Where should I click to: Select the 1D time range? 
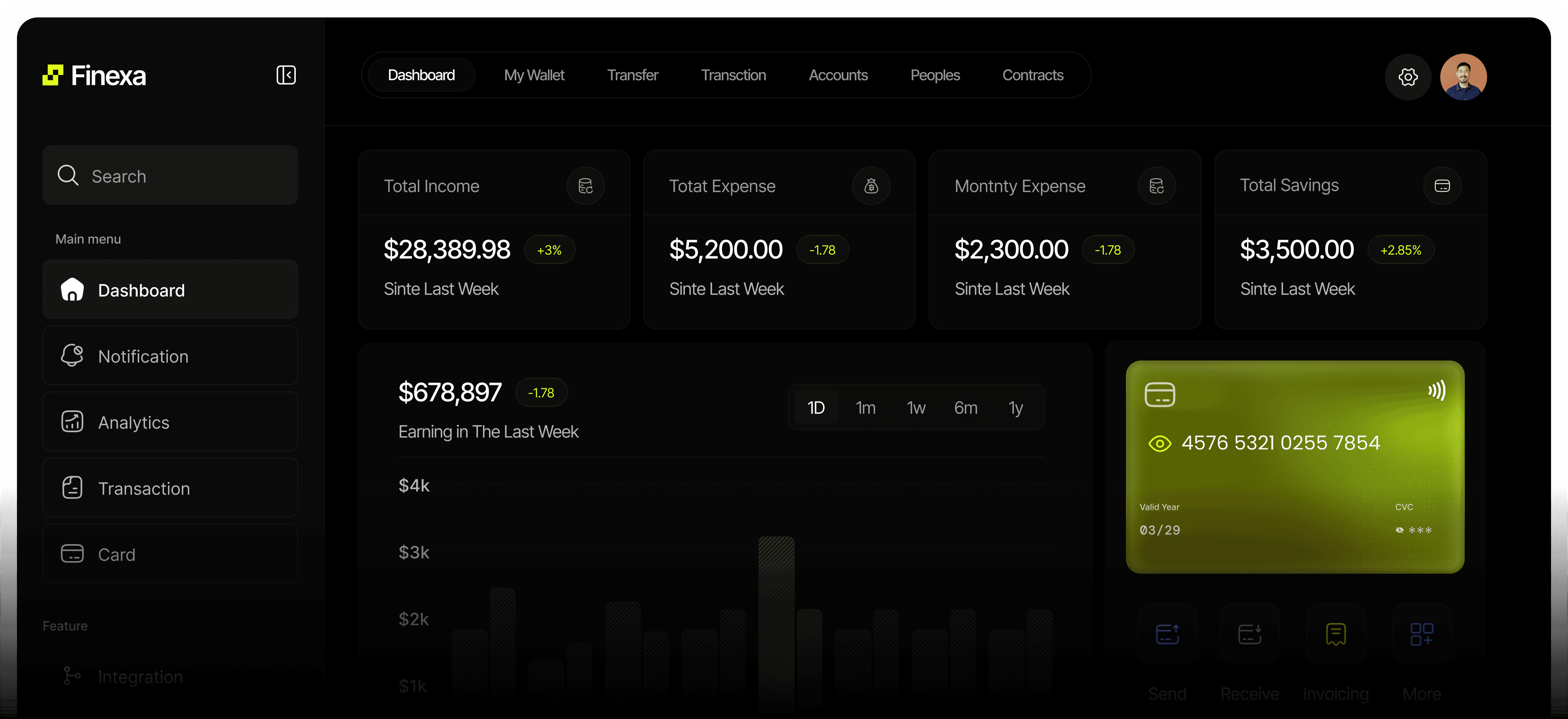coord(816,407)
